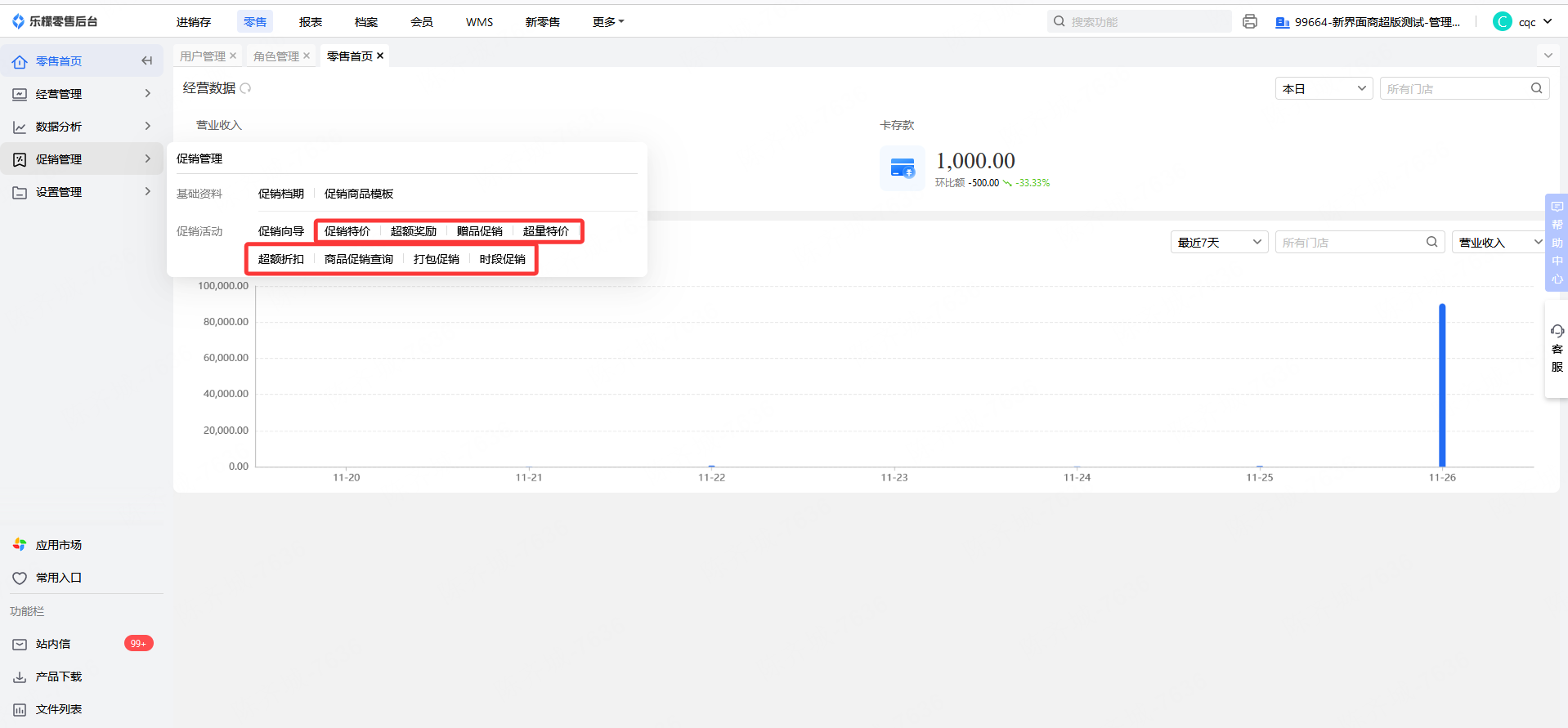This screenshot has height=728, width=1568.
Task: Click the 促销管理 sidebar icon
Action: 20,159
